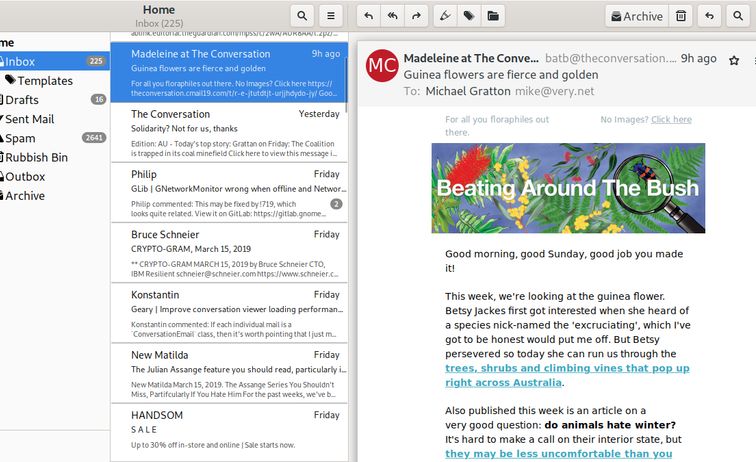
Task: Click the "Click here" no-images link
Action: [x=671, y=120]
